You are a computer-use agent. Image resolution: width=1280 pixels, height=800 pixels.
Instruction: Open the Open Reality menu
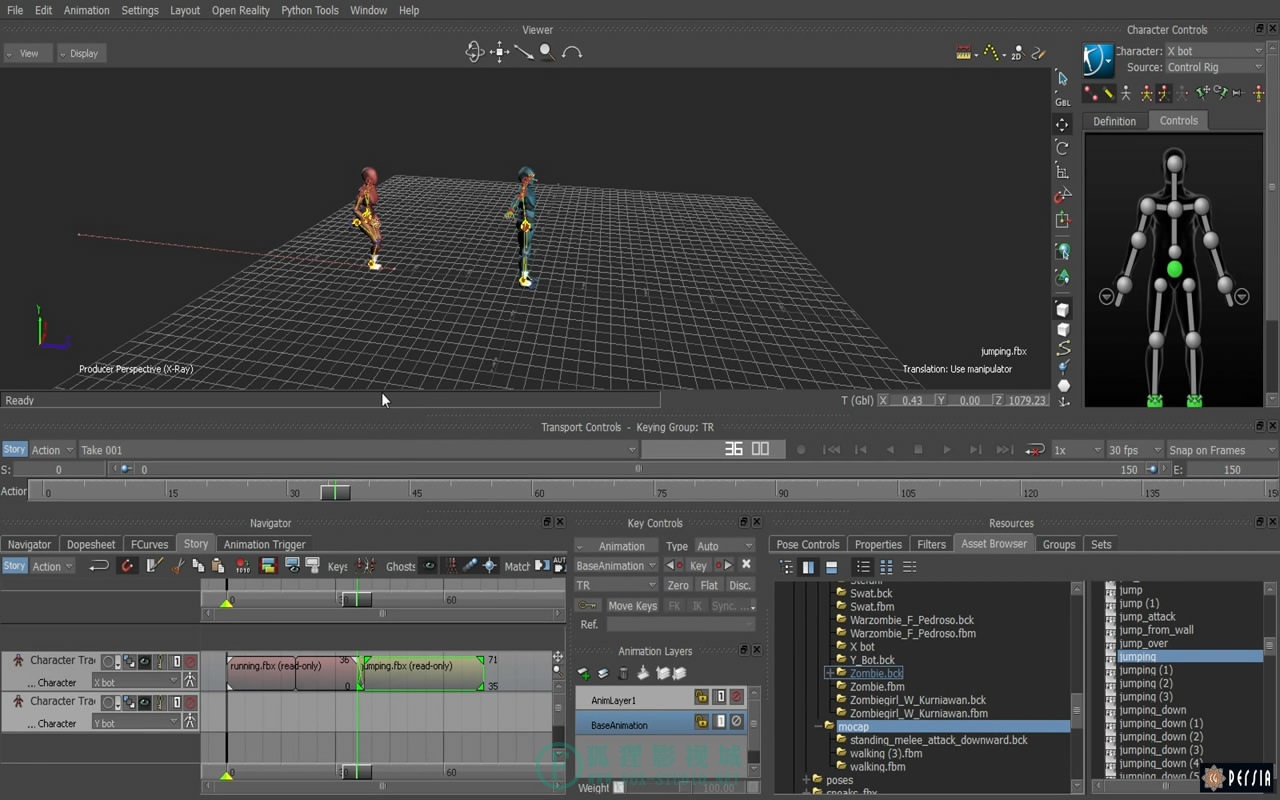[x=241, y=10]
